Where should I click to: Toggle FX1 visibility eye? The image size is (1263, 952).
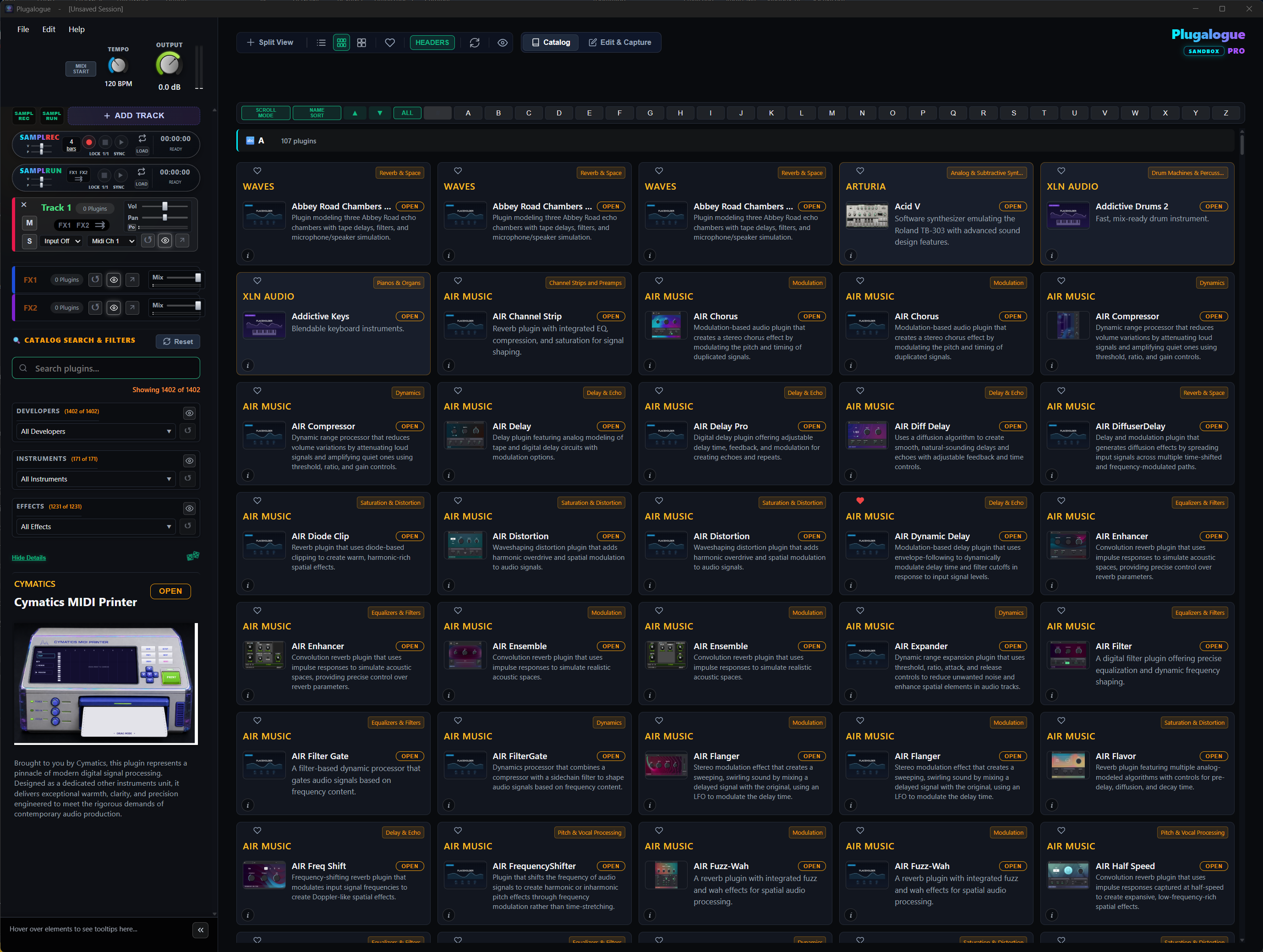pyautogui.click(x=114, y=279)
